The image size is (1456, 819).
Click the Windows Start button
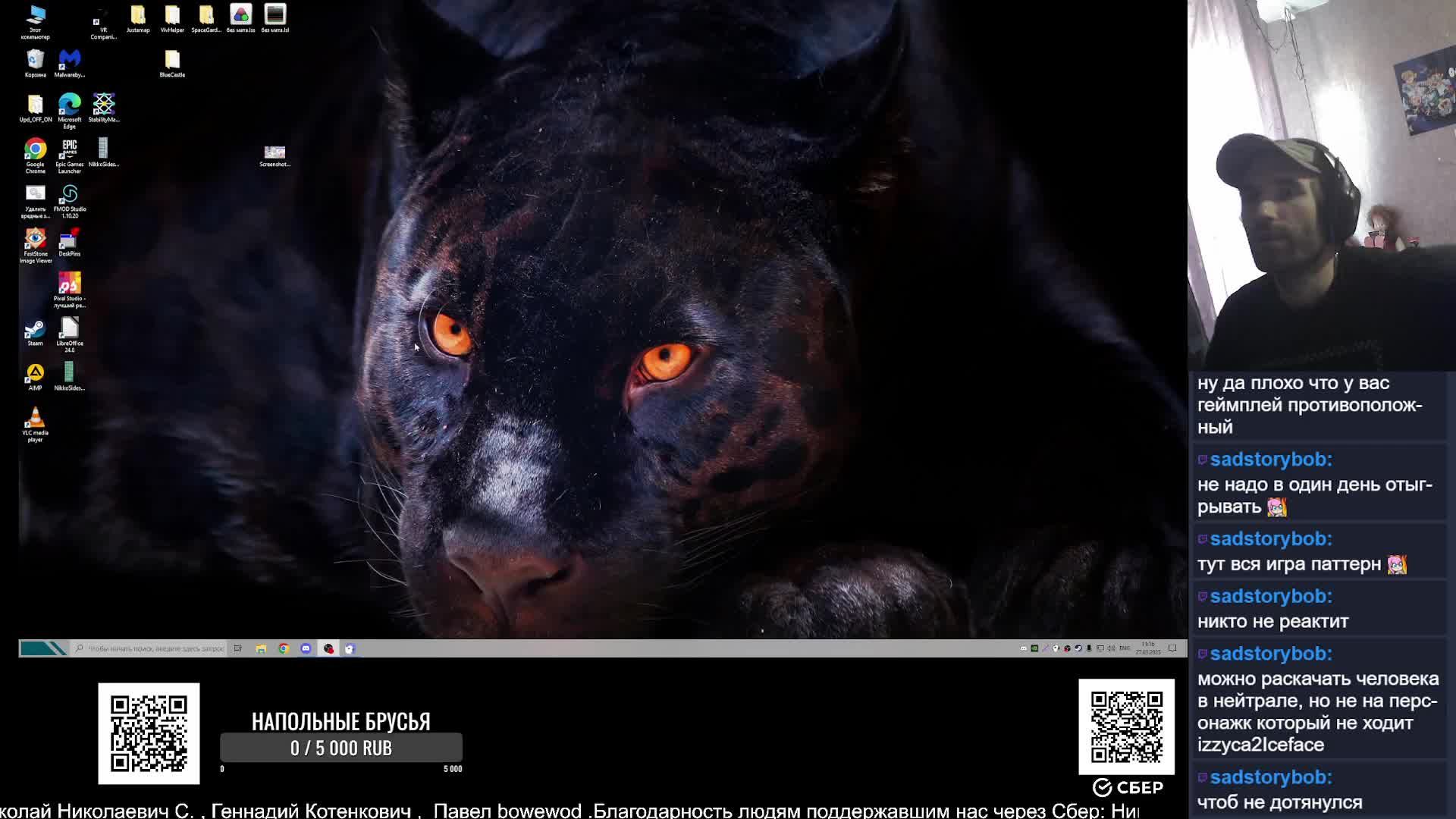(43, 648)
